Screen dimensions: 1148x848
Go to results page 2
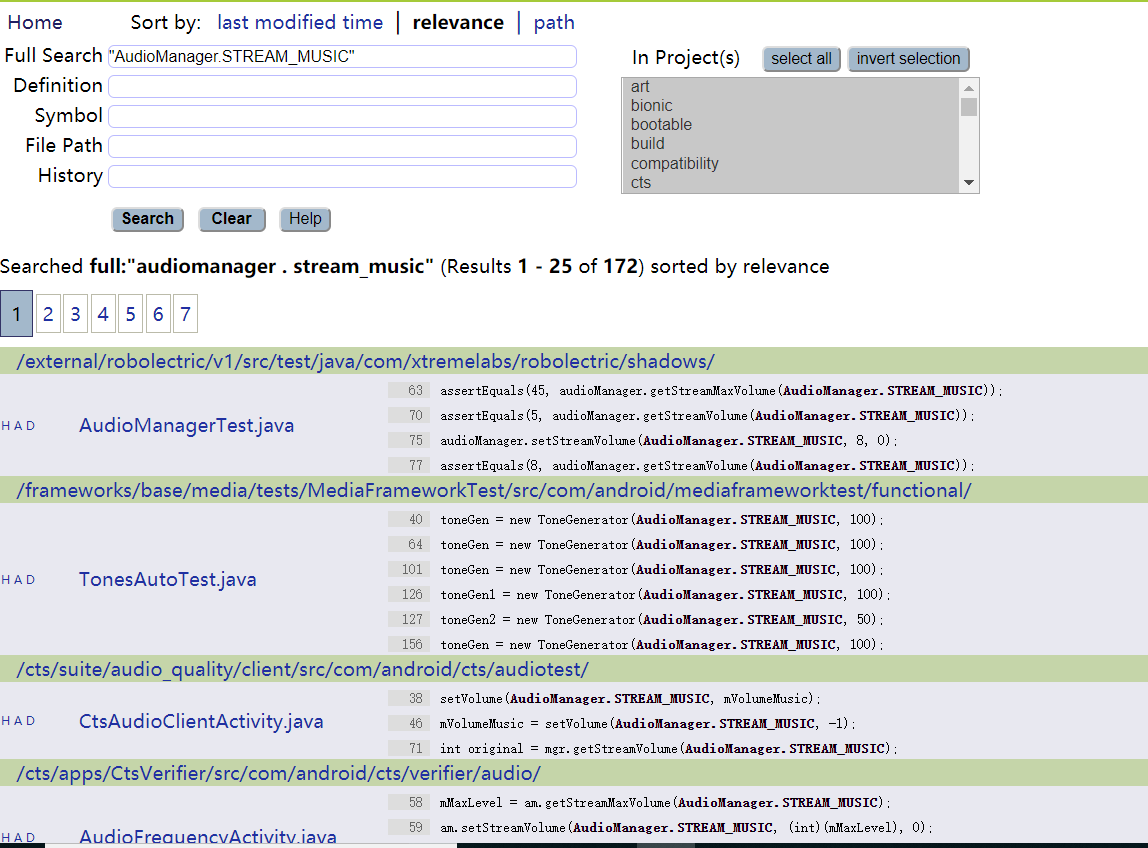[47, 313]
